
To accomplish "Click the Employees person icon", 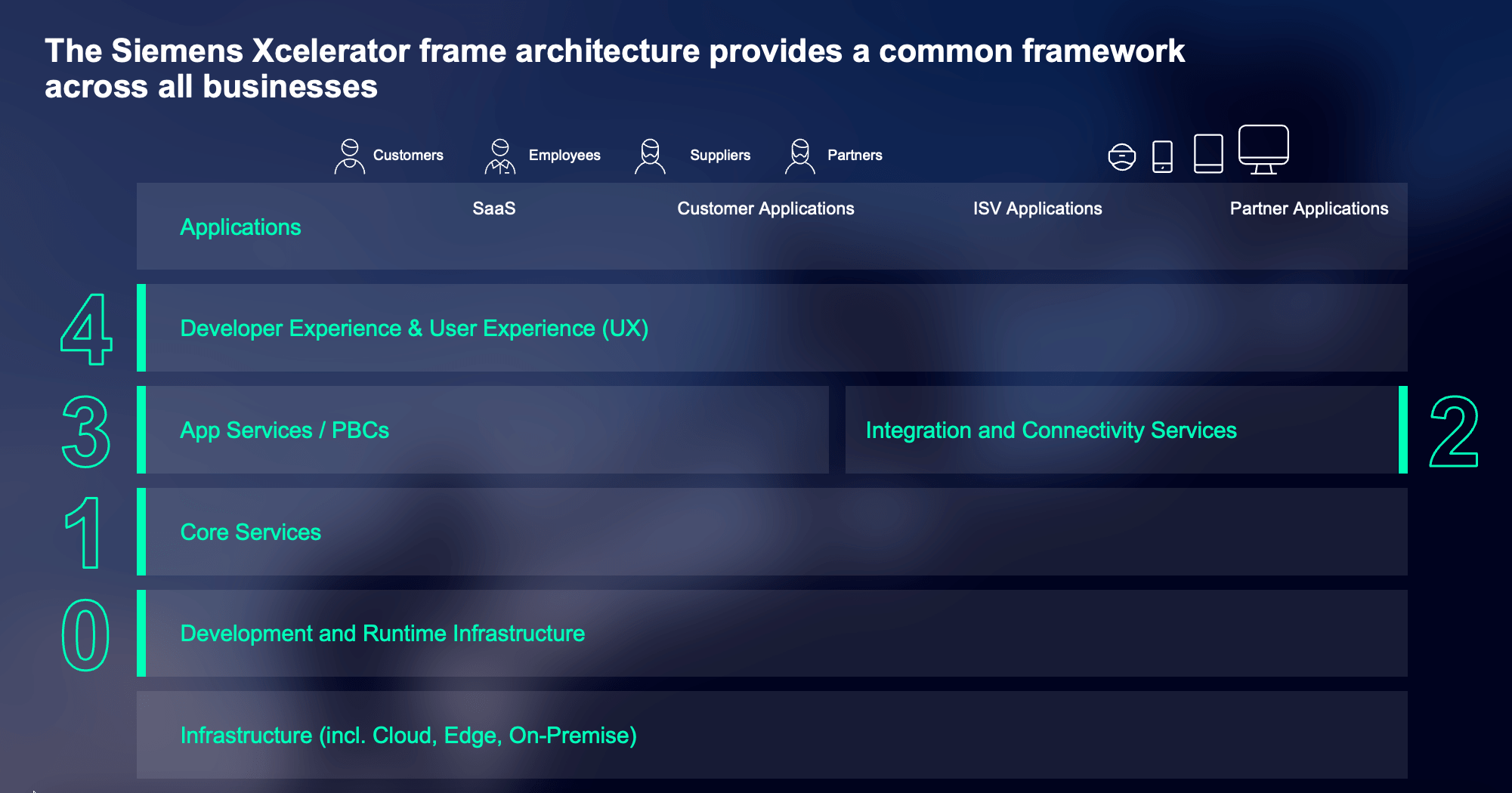I will coord(500,156).
